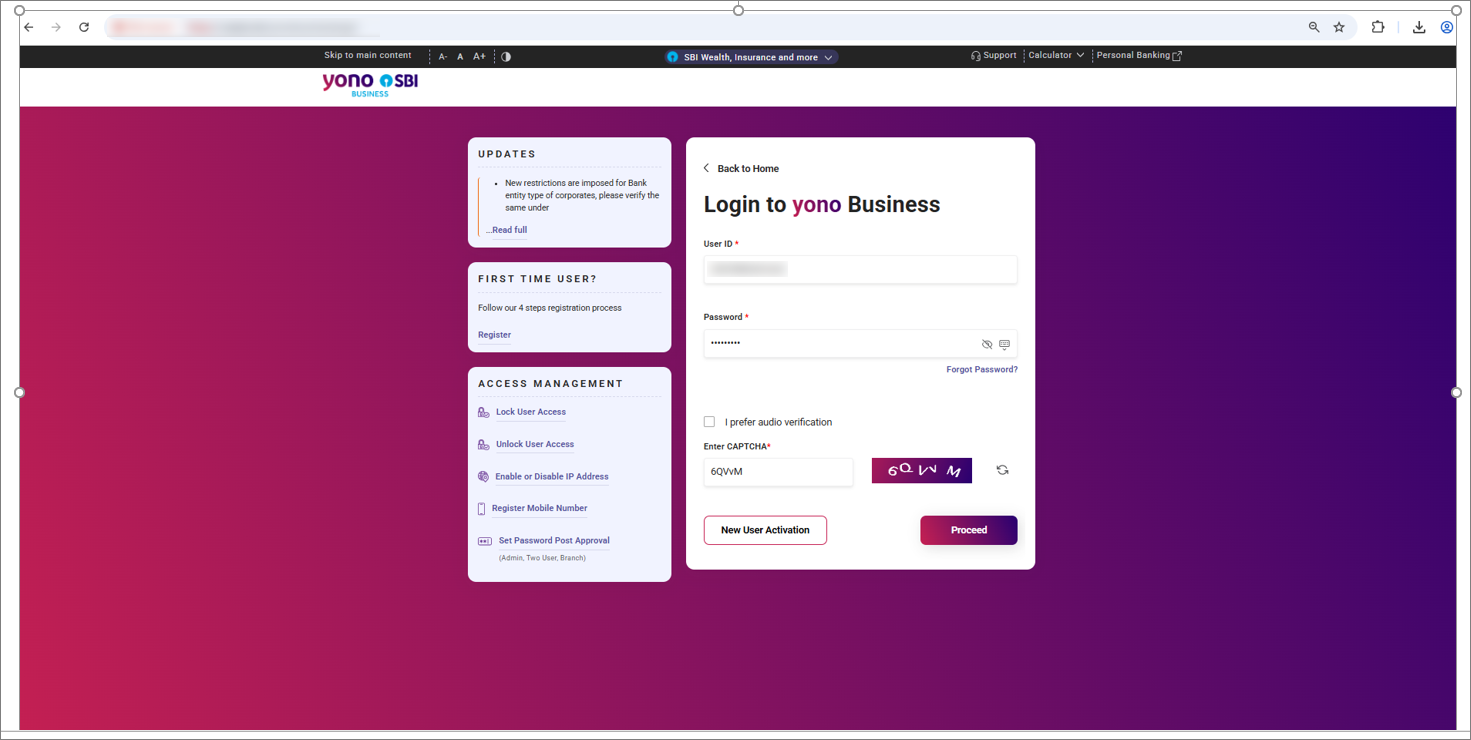This screenshot has height=740, width=1471.
Task: Click the Lock User Access icon
Action: 484,412
